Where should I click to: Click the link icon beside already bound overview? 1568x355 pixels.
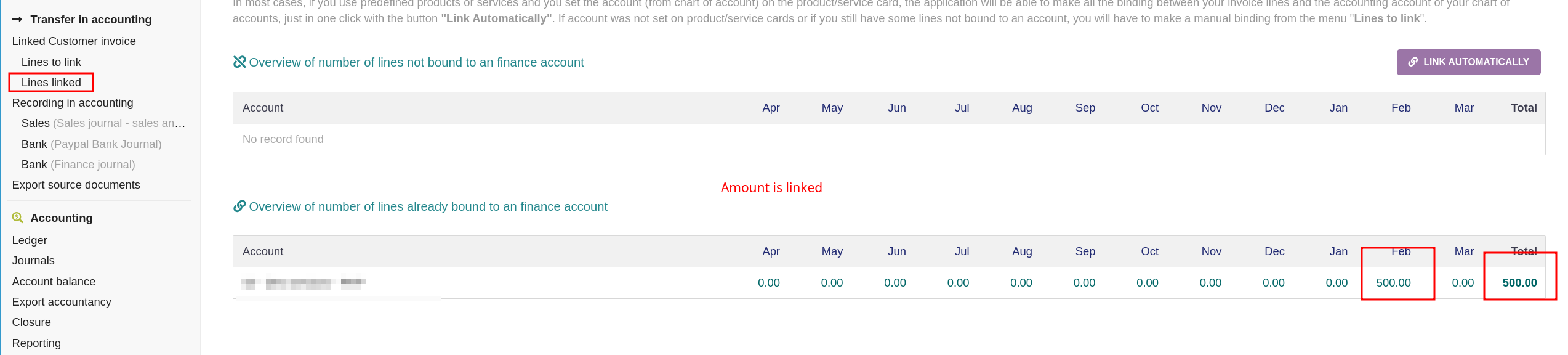(x=239, y=206)
